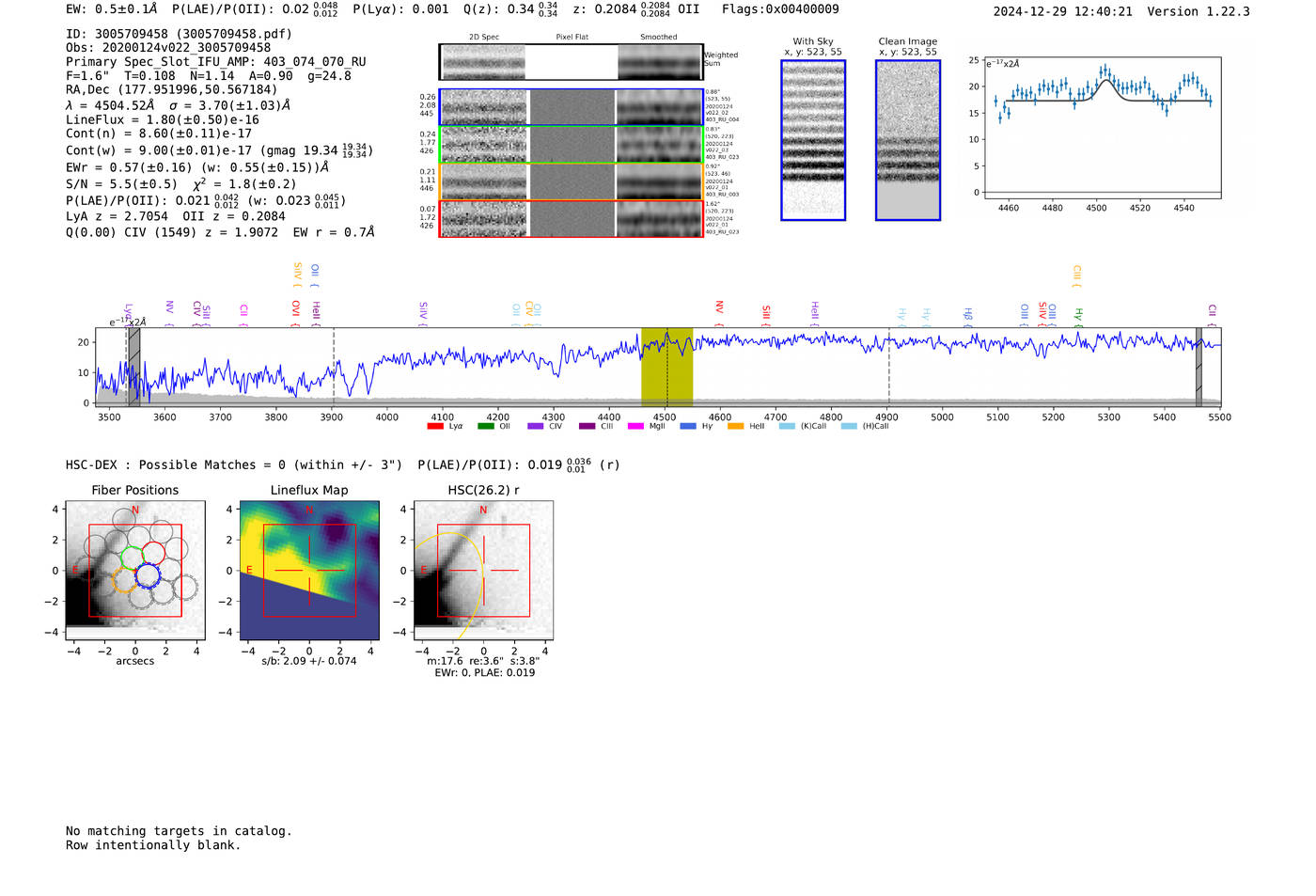The image size is (1316, 896).
Task: Click the Q(z): 0.34 header value
Action: pos(510,9)
